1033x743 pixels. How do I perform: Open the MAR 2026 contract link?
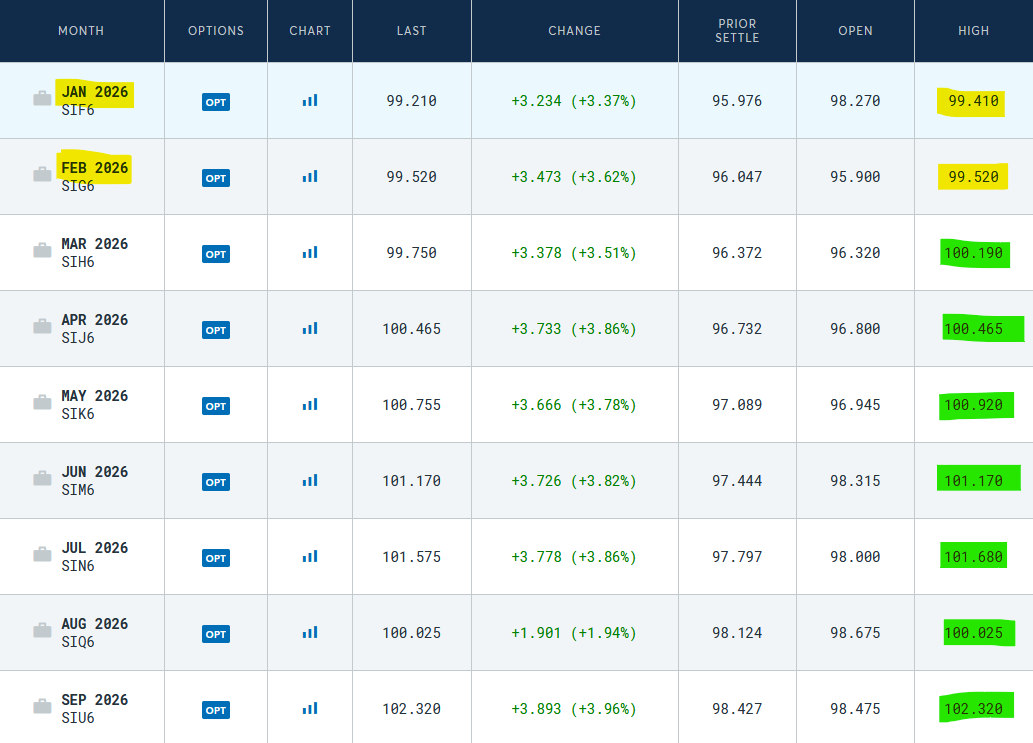coord(94,244)
